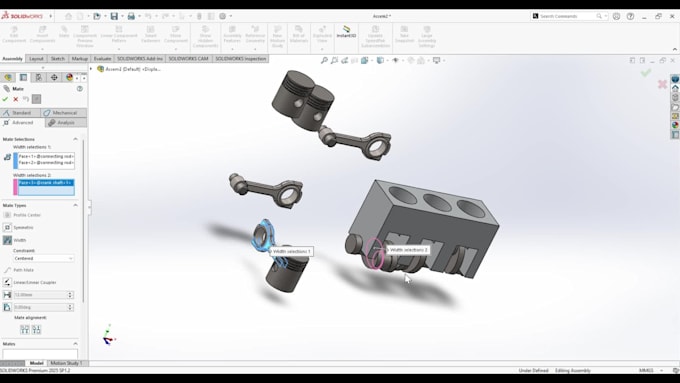The image size is (680, 383).
Task: Click Edit Component ribbon icon
Action: pyautogui.click(x=14, y=34)
